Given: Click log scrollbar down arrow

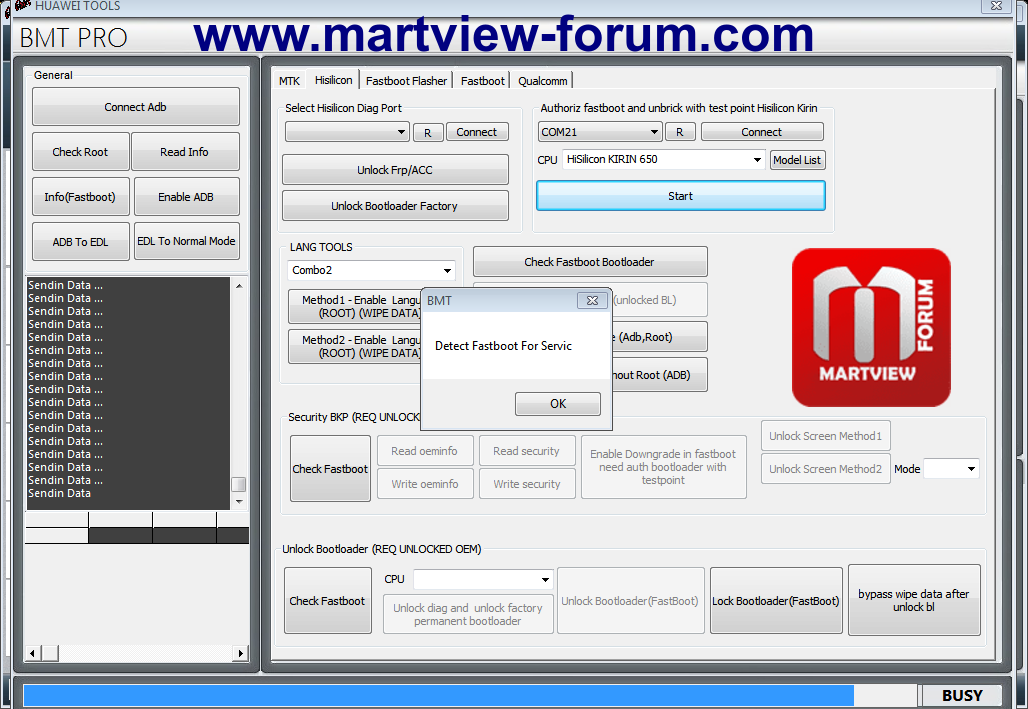Looking at the screenshot, I should [x=239, y=502].
